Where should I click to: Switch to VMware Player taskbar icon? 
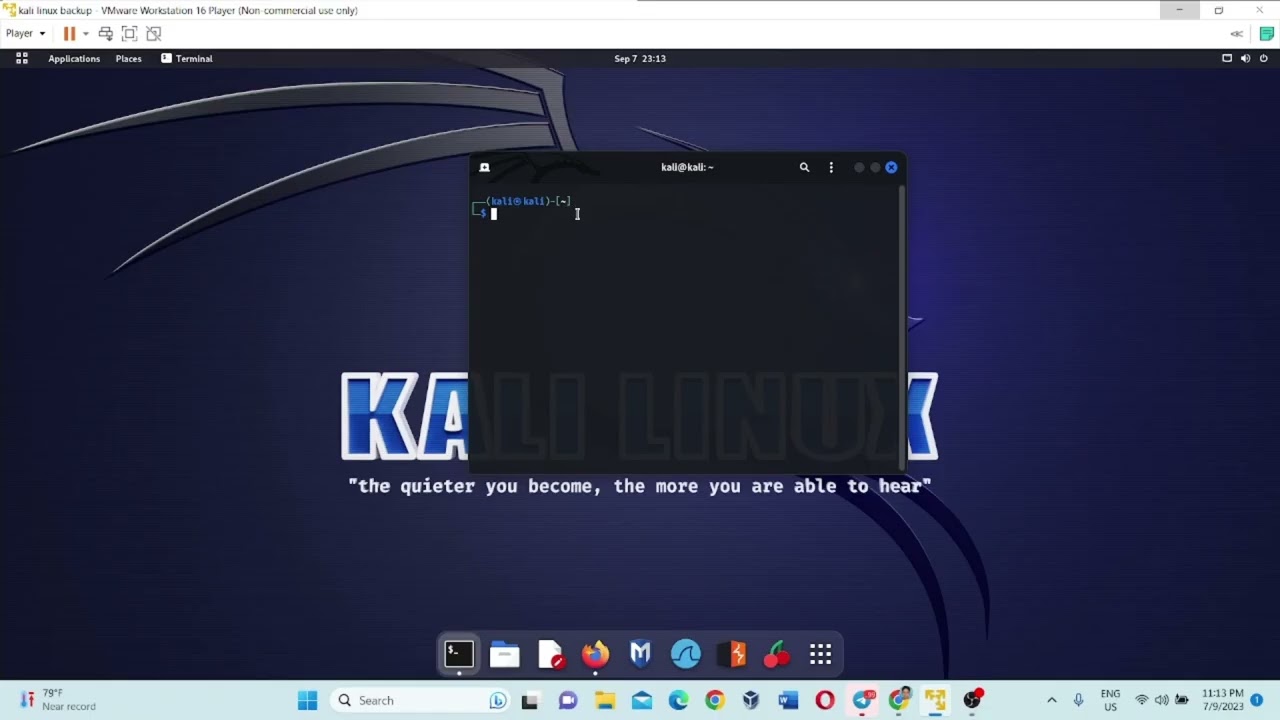(x=935, y=700)
